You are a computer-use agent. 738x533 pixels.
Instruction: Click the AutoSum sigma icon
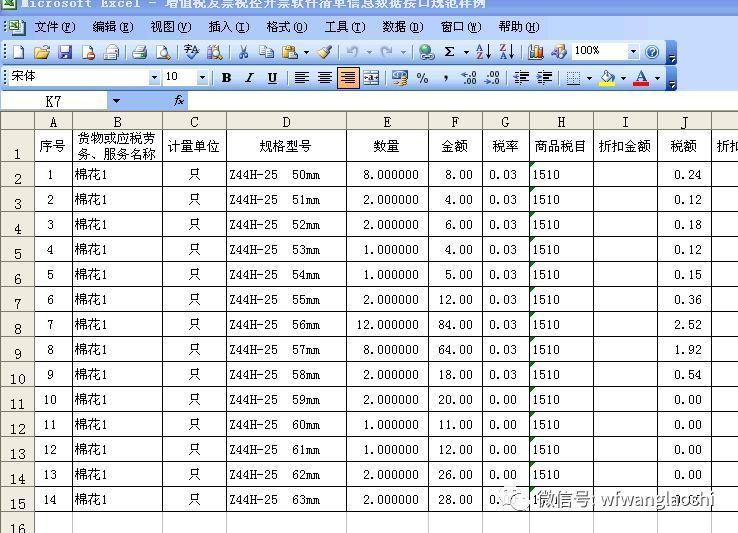[x=449, y=52]
